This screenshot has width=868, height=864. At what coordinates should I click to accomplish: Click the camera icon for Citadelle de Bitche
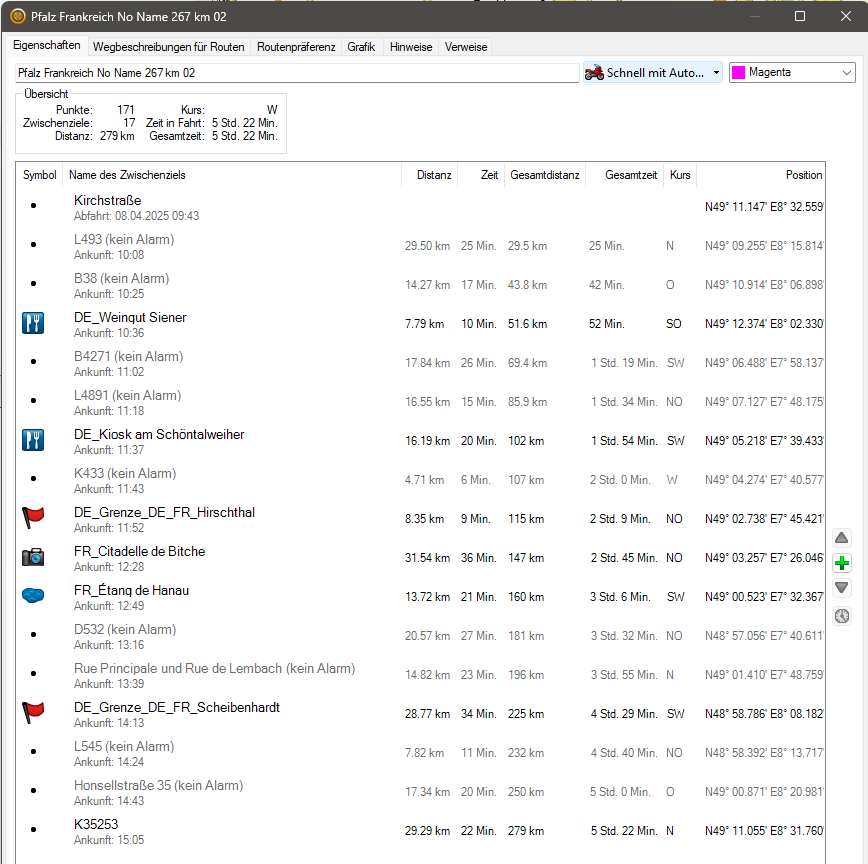click(33, 557)
